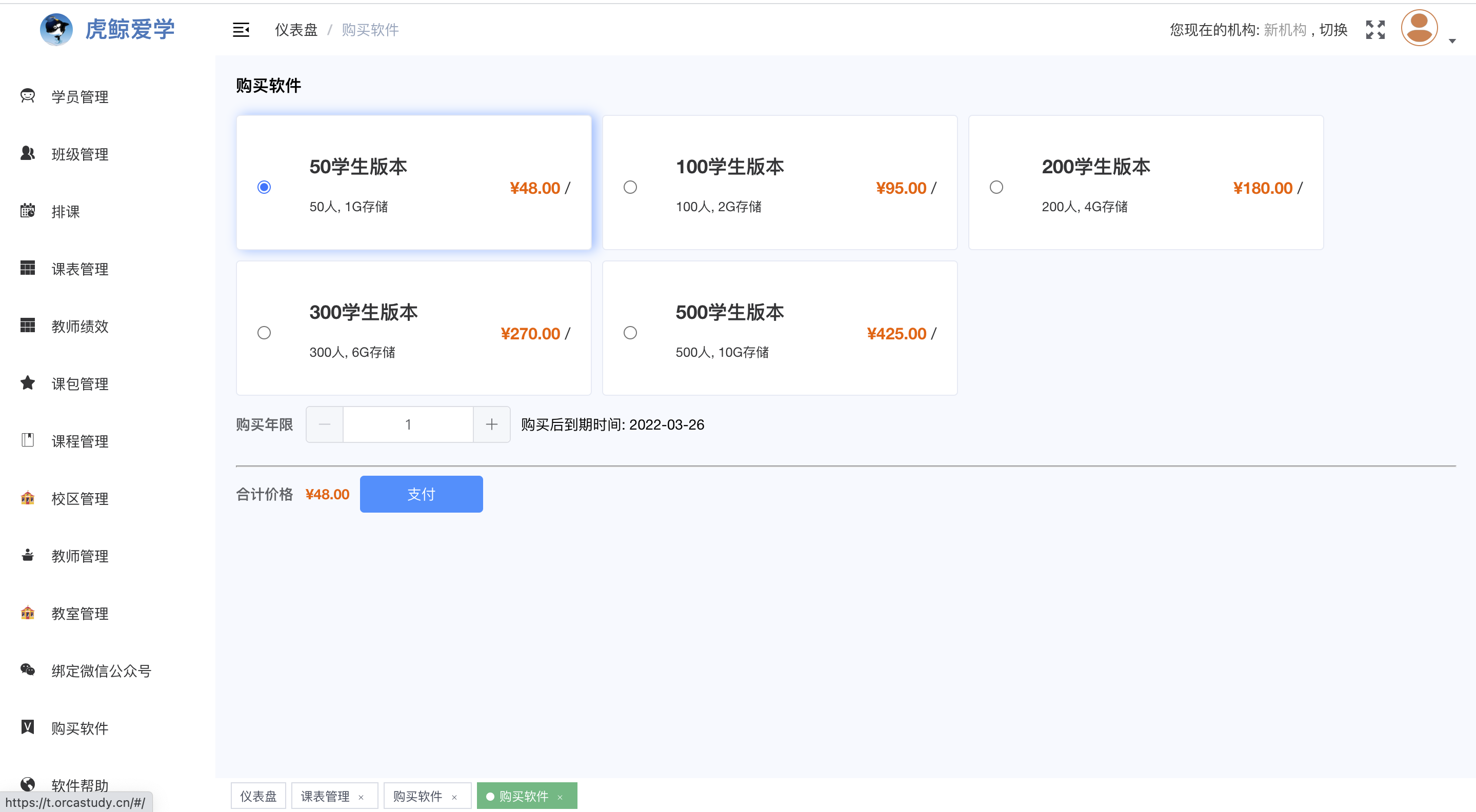This screenshot has width=1476, height=812.
Task: Click the ¥48.00 total beside 合计价格
Action: [x=327, y=494]
